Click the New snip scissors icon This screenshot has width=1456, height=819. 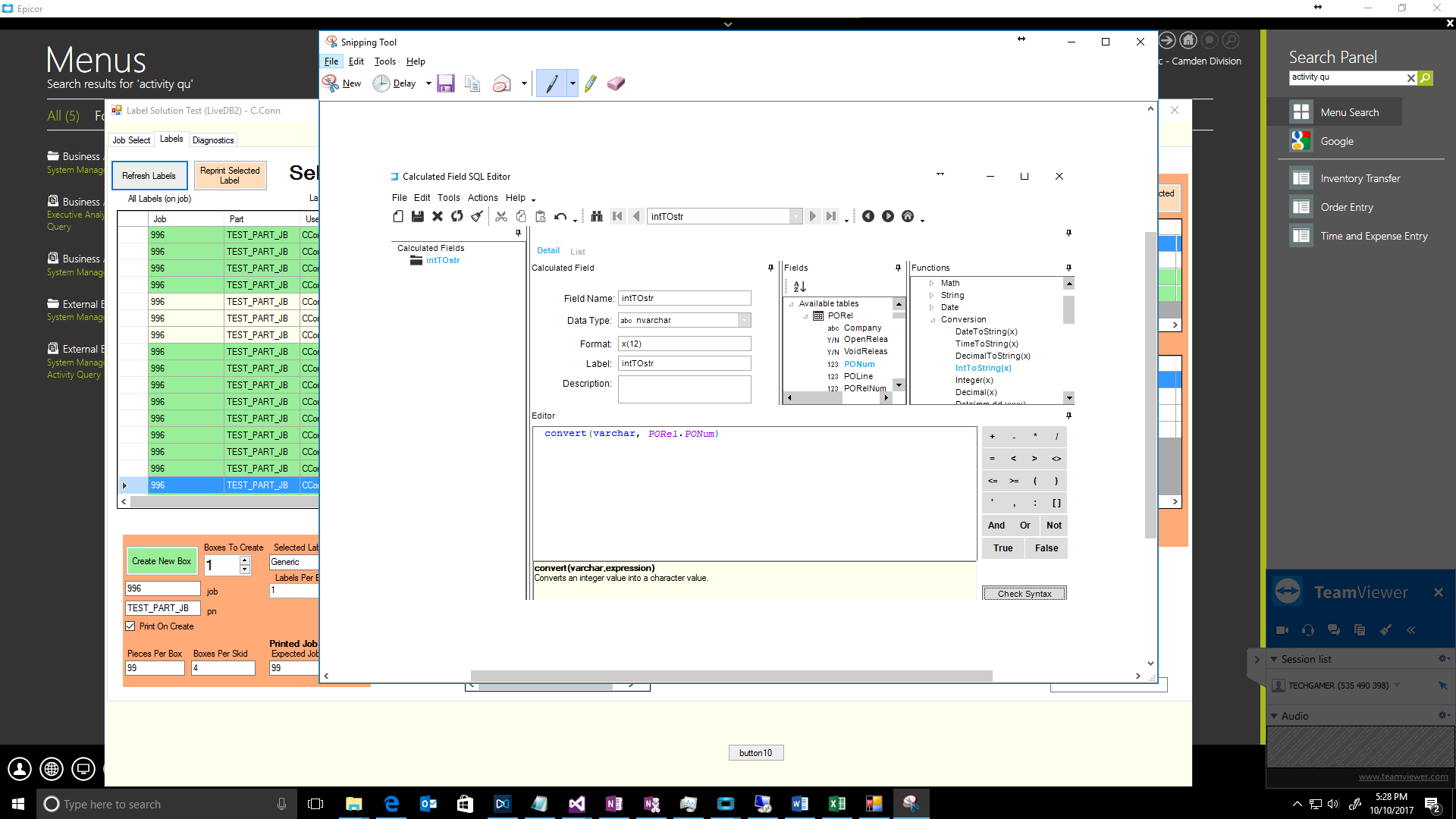coord(331,83)
